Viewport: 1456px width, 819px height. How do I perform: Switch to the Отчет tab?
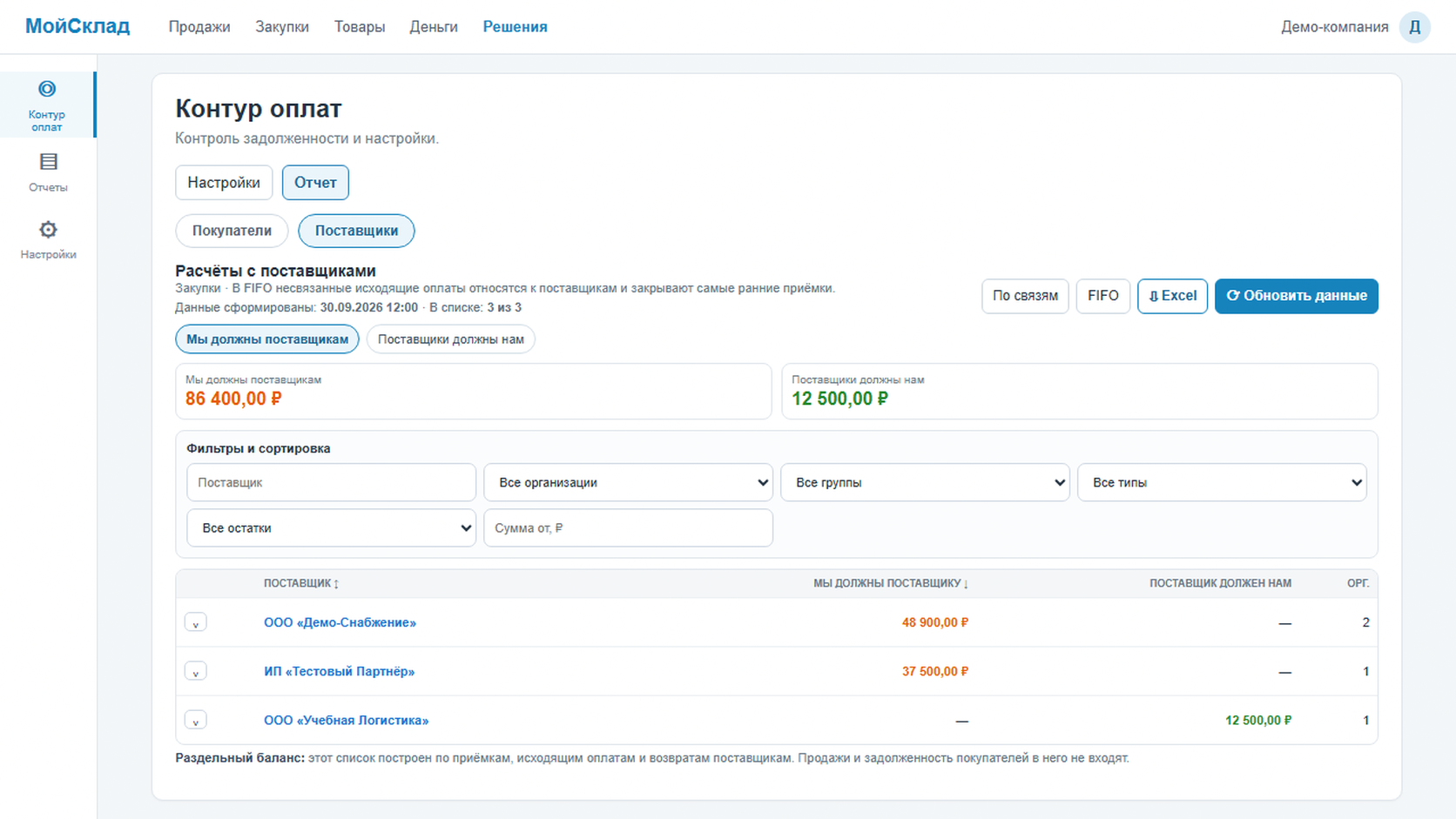[315, 183]
